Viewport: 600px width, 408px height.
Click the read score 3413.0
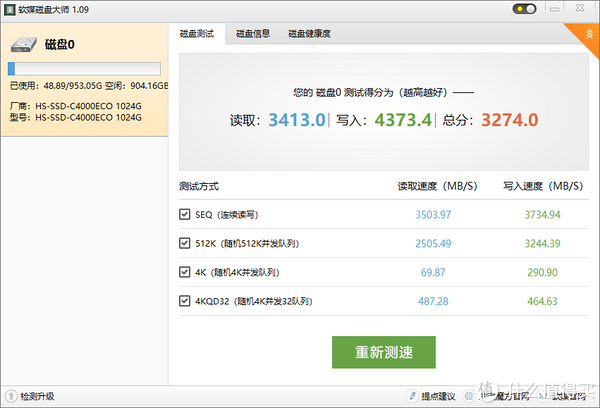point(297,120)
